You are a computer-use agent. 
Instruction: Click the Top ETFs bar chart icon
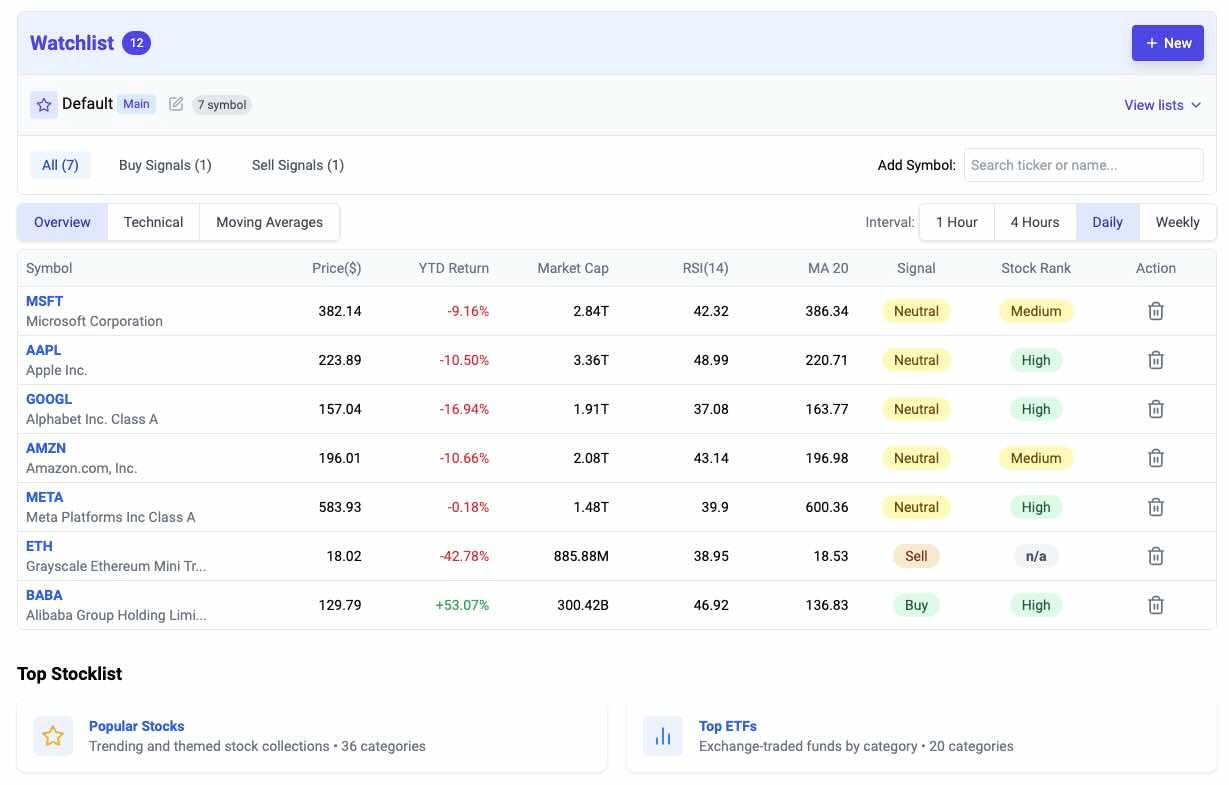coord(662,736)
